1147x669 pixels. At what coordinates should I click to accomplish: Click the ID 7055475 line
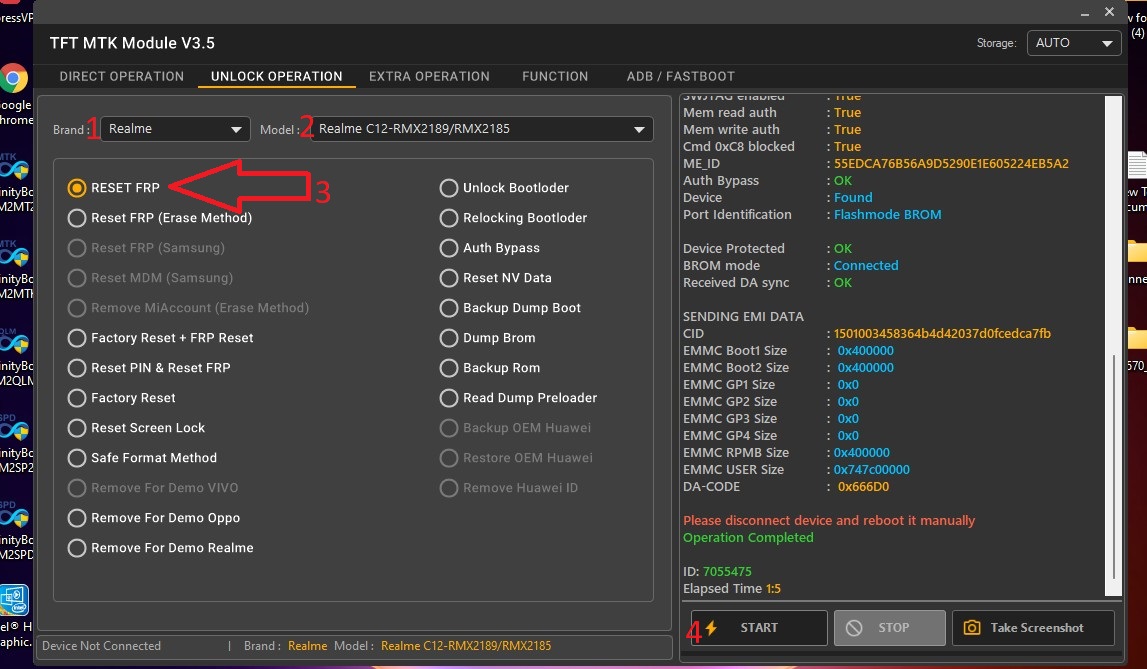click(x=717, y=572)
